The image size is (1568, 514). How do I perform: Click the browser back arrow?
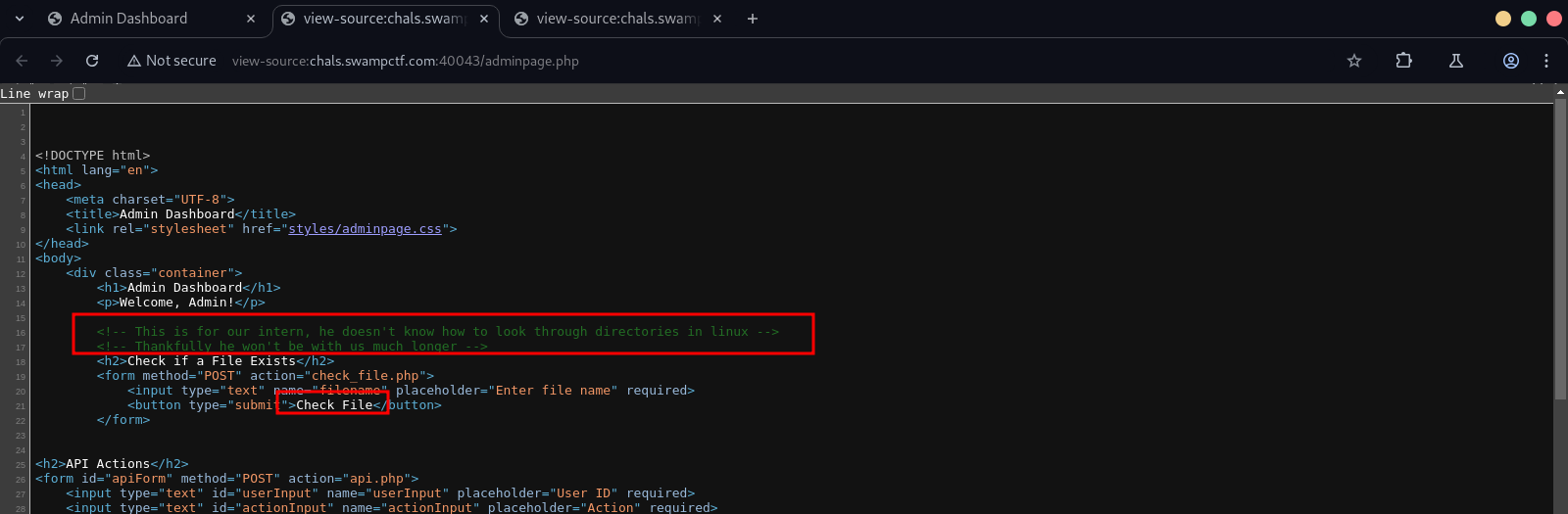click(x=22, y=61)
